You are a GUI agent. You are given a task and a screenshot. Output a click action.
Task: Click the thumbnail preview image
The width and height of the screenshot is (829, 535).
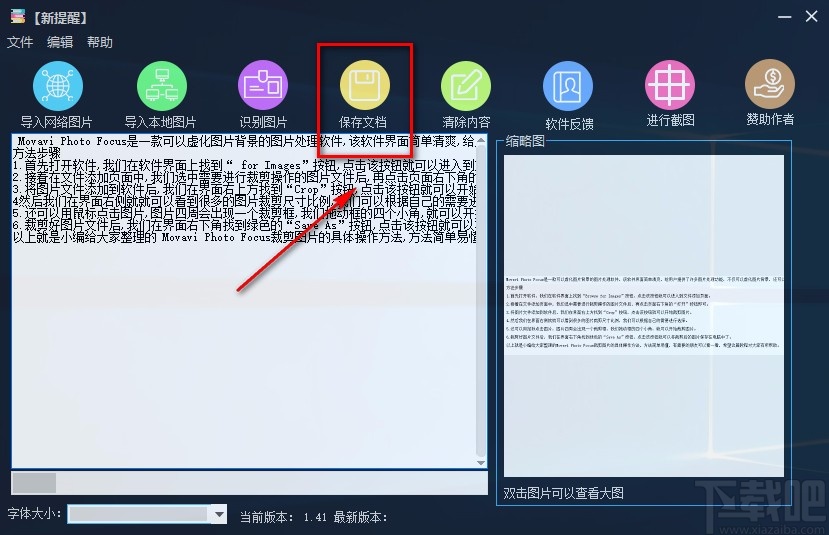coord(643,316)
